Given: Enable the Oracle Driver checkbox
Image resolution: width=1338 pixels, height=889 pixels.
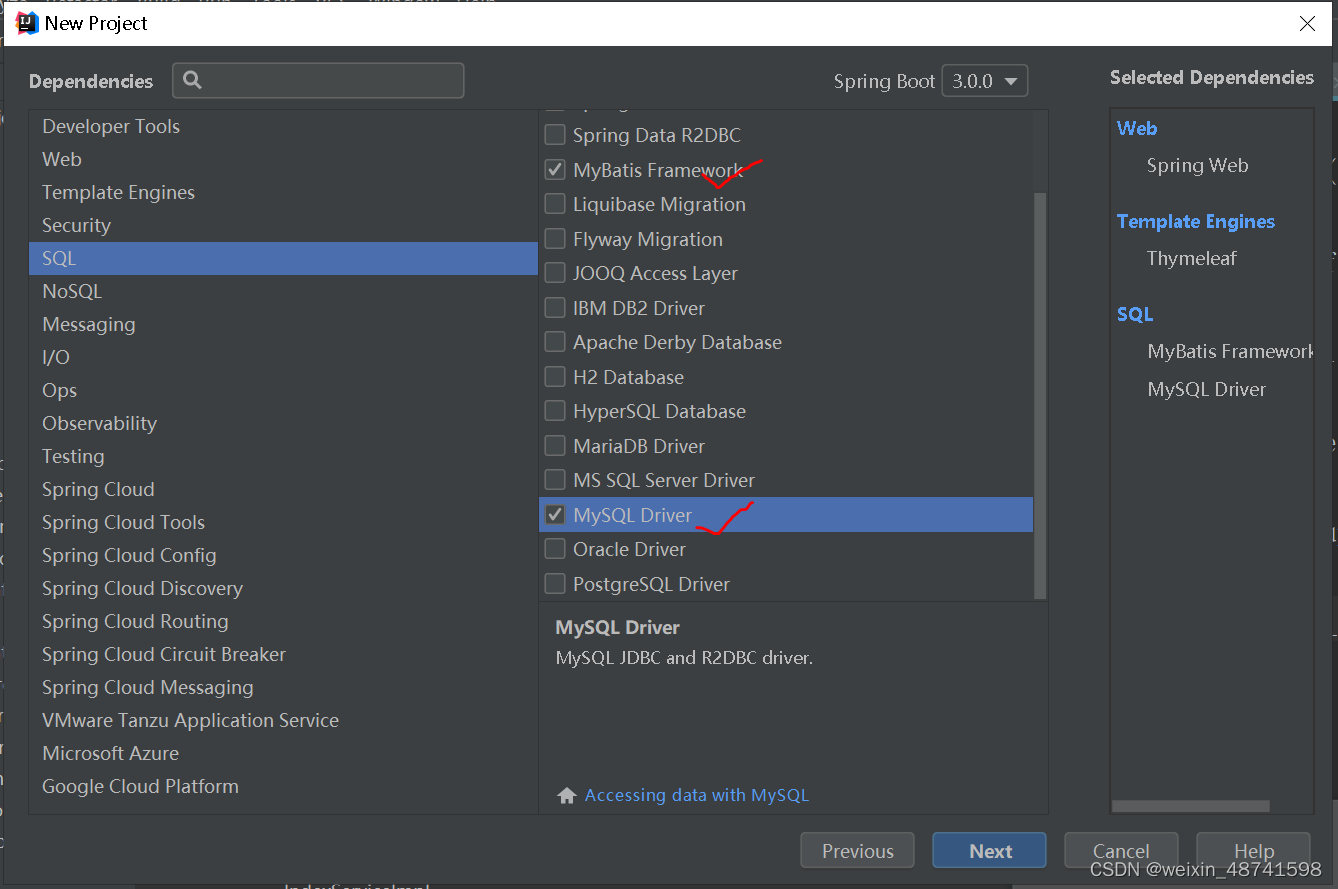Looking at the screenshot, I should point(555,549).
